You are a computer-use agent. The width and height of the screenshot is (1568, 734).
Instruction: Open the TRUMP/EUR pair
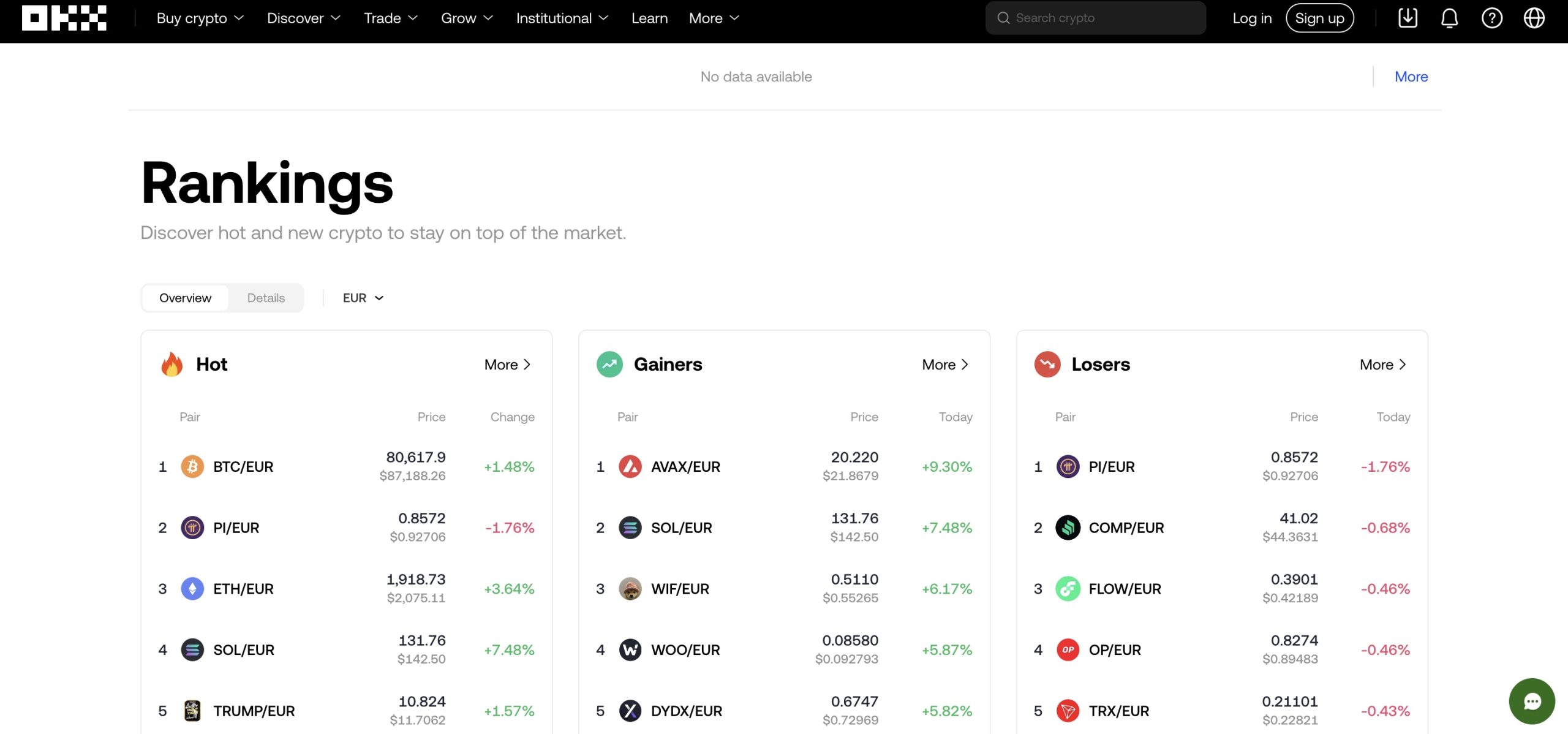254,711
